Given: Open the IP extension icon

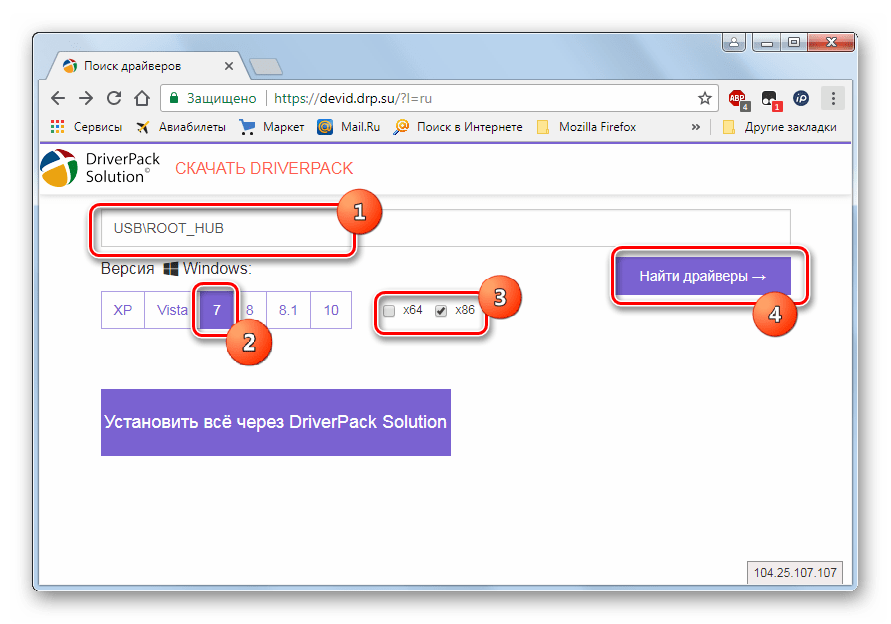Looking at the screenshot, I should pos(801,98).
